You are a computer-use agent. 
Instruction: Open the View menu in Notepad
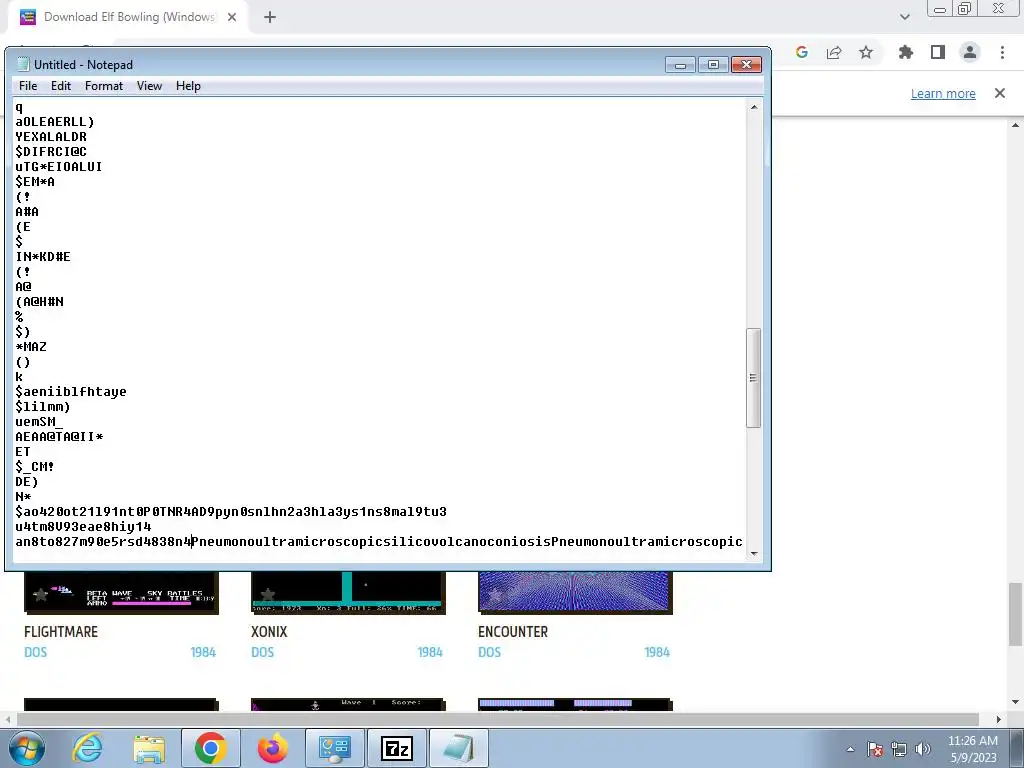tap(149, 86)
